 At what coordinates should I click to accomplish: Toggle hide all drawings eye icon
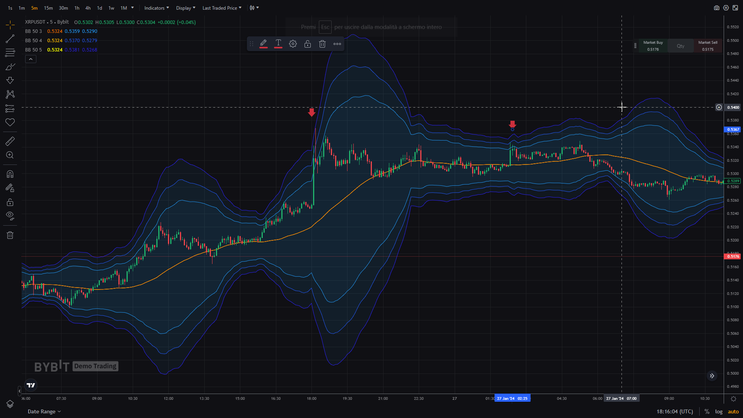click(x=10, y=216)
